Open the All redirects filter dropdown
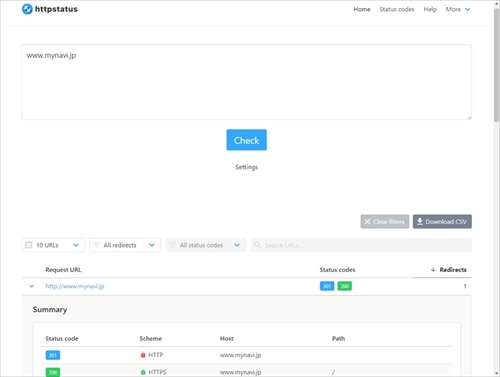Image resolution: width=500 pixels, height=377 pixels. [x=125, y=245]
